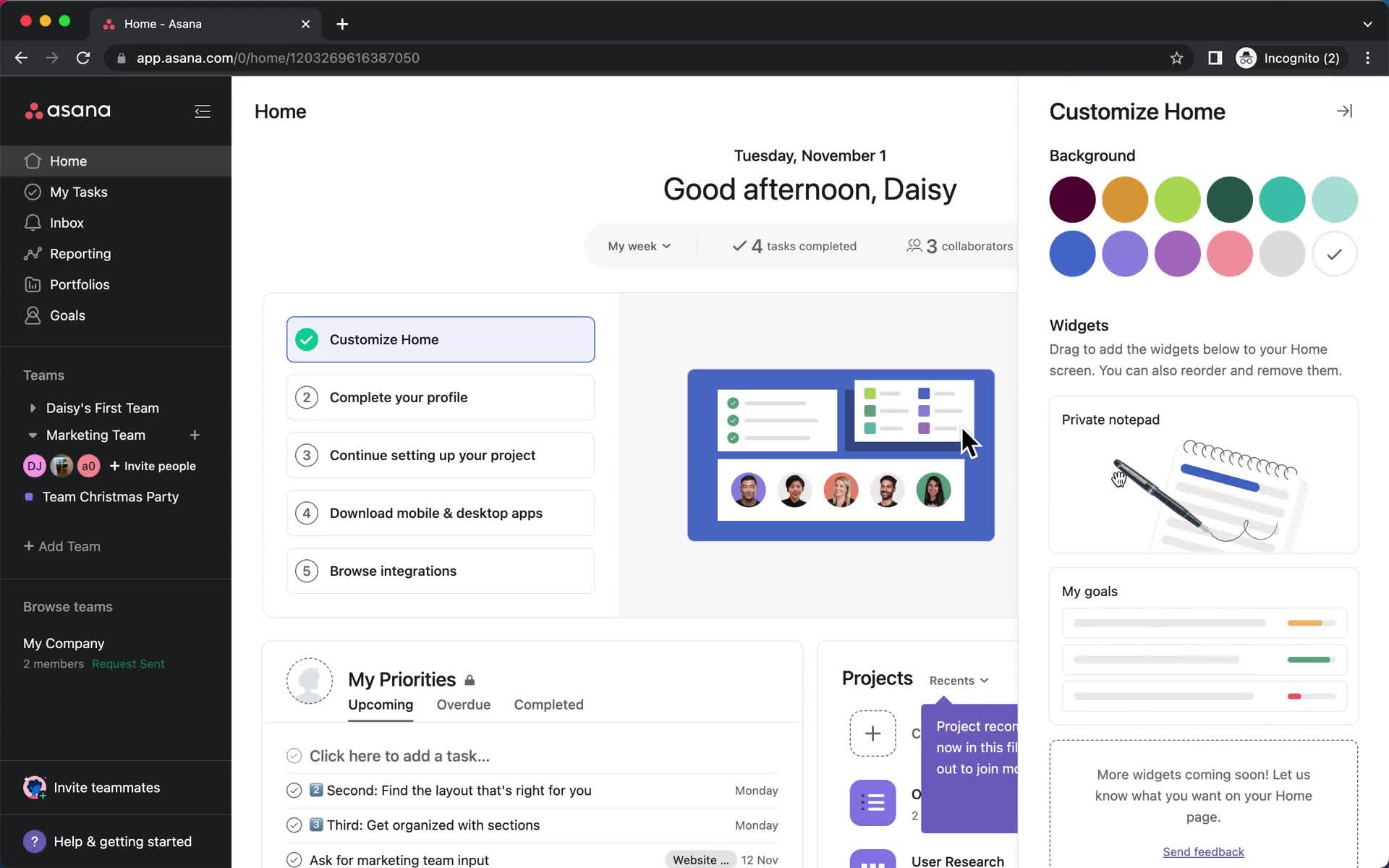The image size is (1389, 868).
Task: Select the purple background color
Action: point(1177,254)
